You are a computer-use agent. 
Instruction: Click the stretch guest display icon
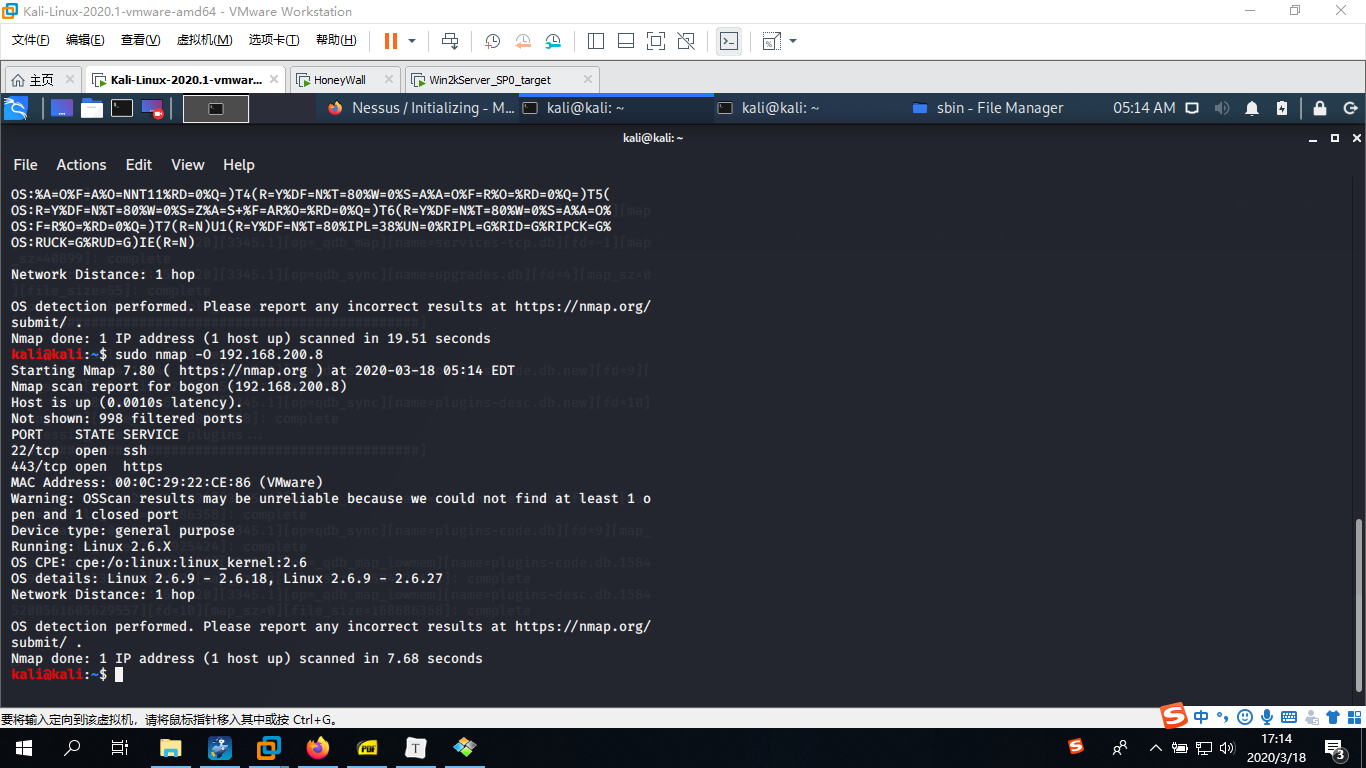(771, 41)
